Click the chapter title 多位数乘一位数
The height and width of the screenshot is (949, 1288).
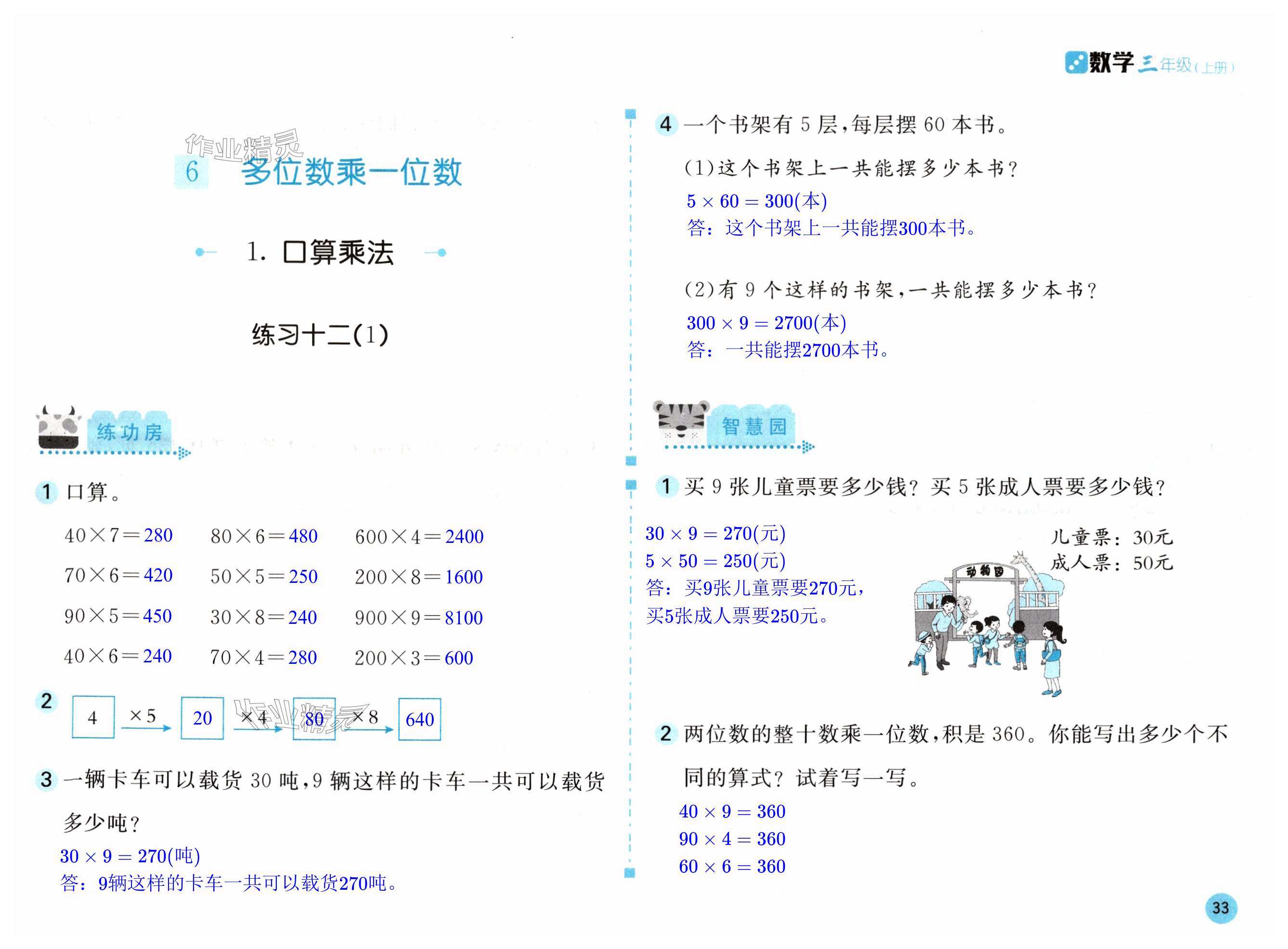(x=351, y=172)
